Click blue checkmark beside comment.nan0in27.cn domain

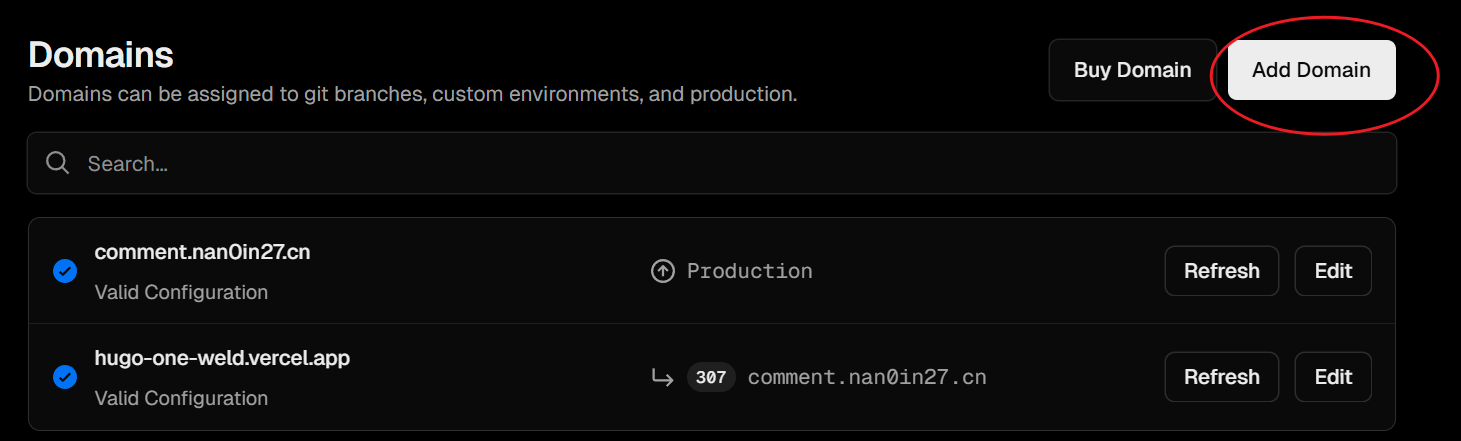point(65,271)
